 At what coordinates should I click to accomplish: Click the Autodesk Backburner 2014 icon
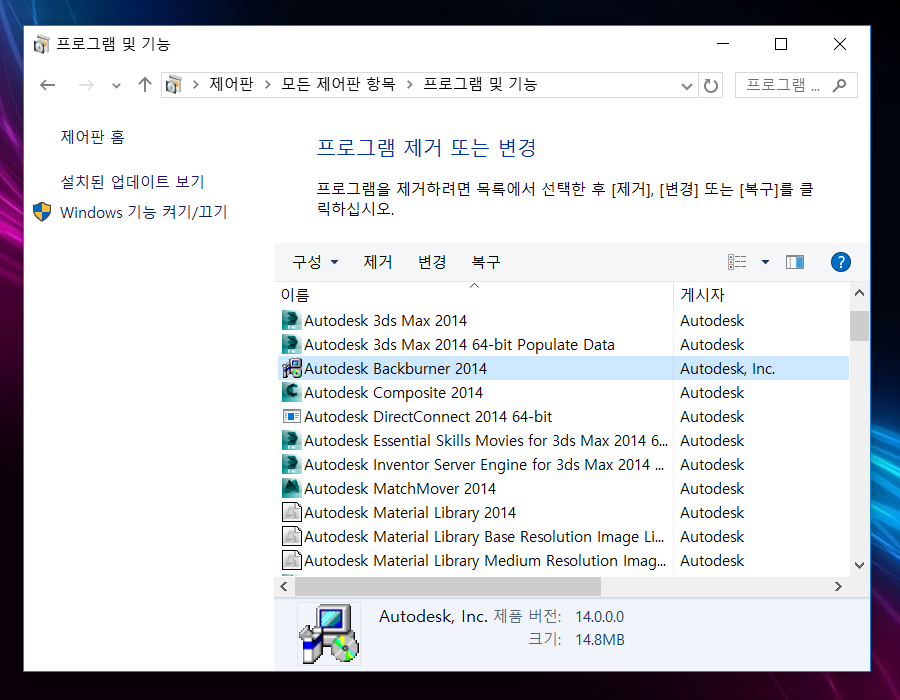pyautogui.click(x=292, y=368)
